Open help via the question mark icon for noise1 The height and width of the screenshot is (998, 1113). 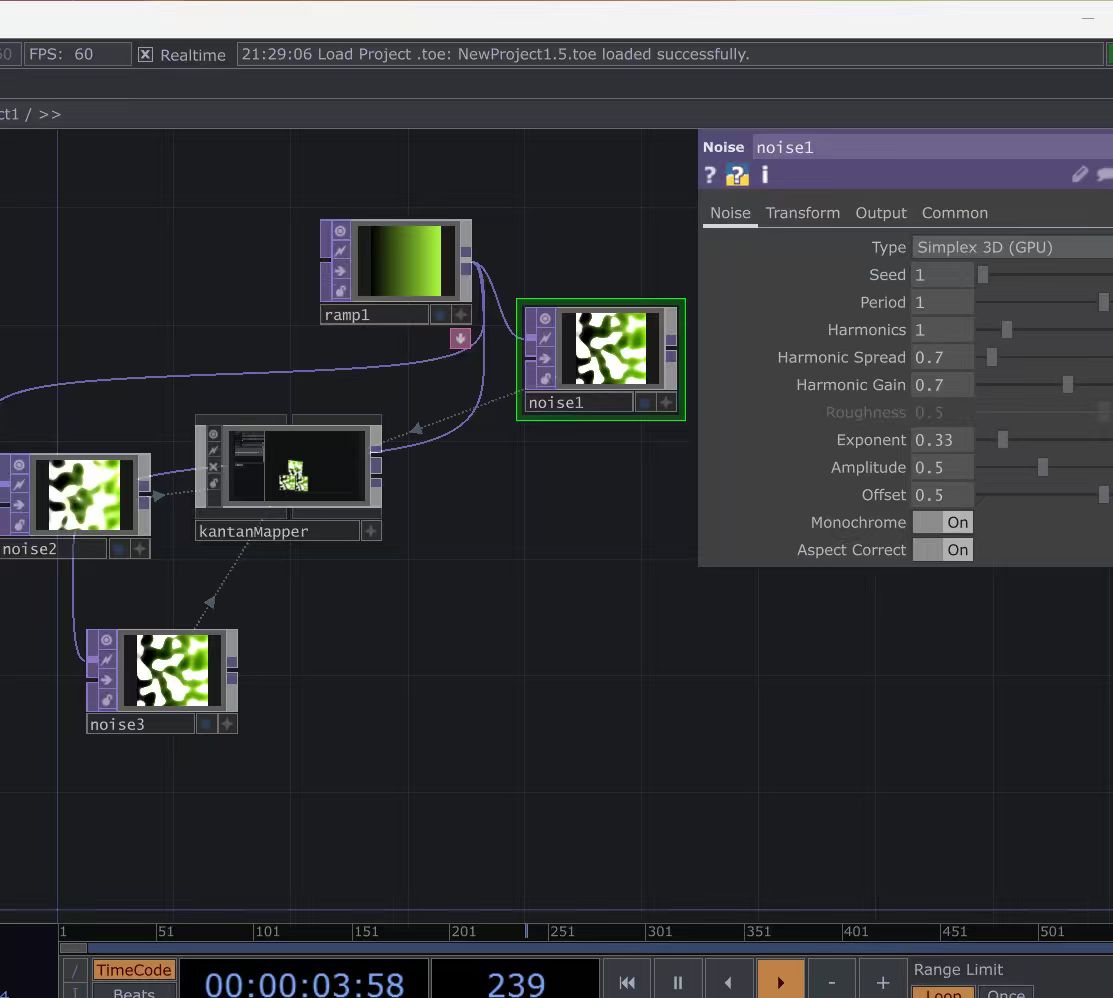tap(709, 174)
